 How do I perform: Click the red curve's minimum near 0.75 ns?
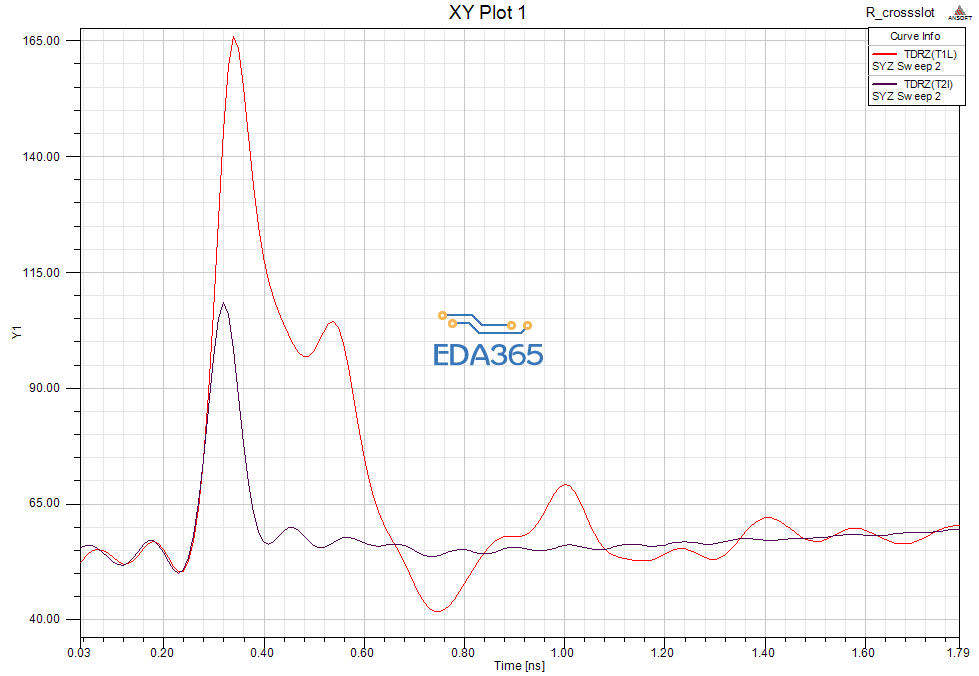tap(437, 611)
